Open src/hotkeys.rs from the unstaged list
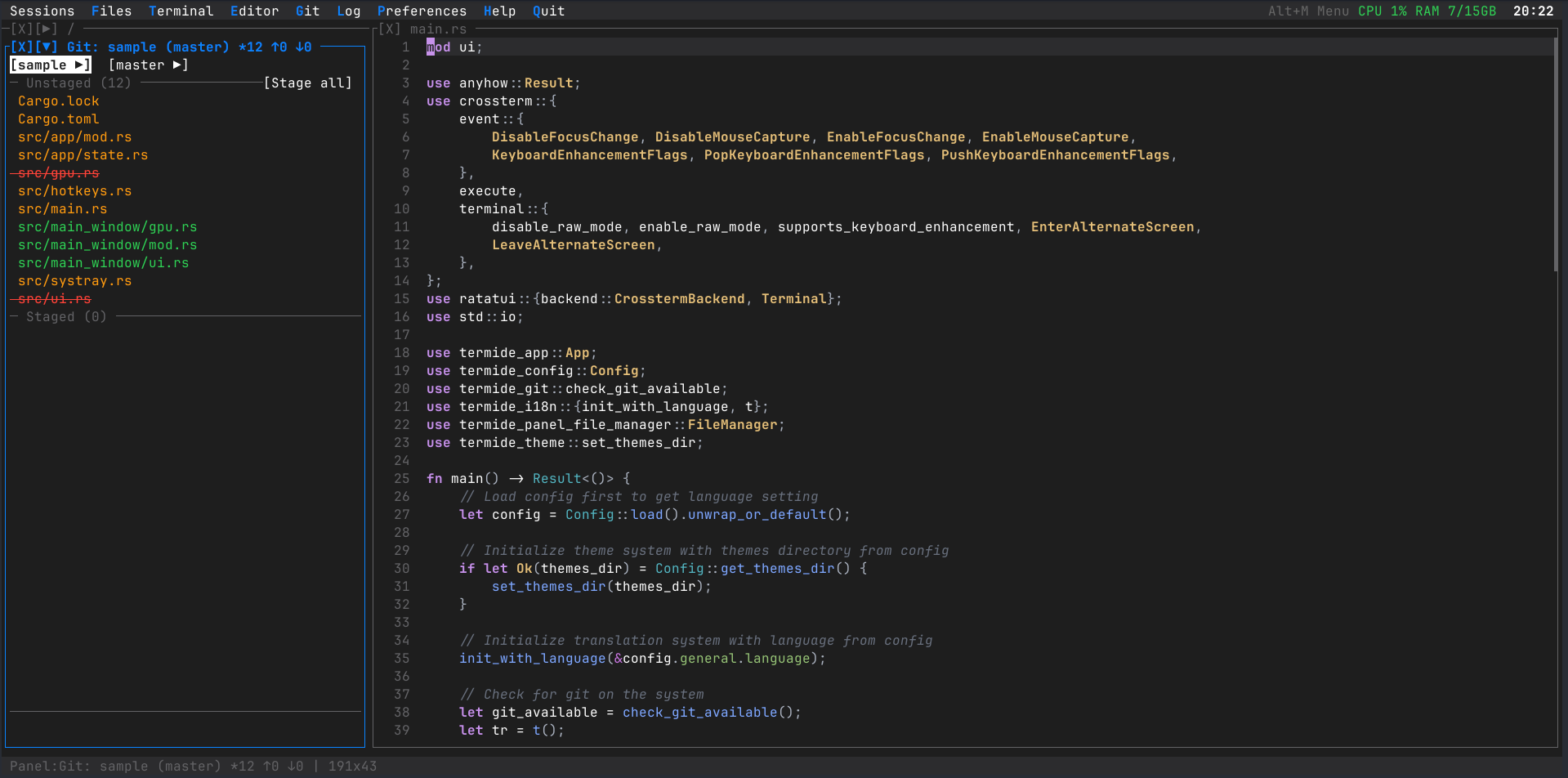This screenshot has height=778, width=1568. (74, 190)
